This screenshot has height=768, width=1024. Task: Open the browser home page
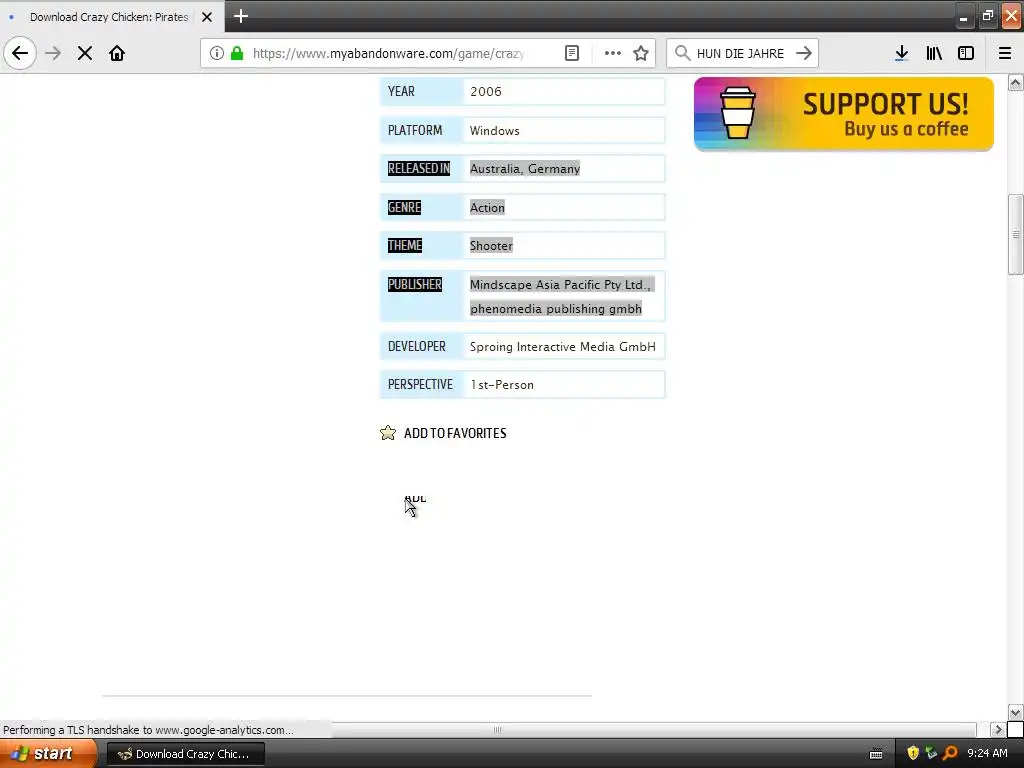(117, 53)
